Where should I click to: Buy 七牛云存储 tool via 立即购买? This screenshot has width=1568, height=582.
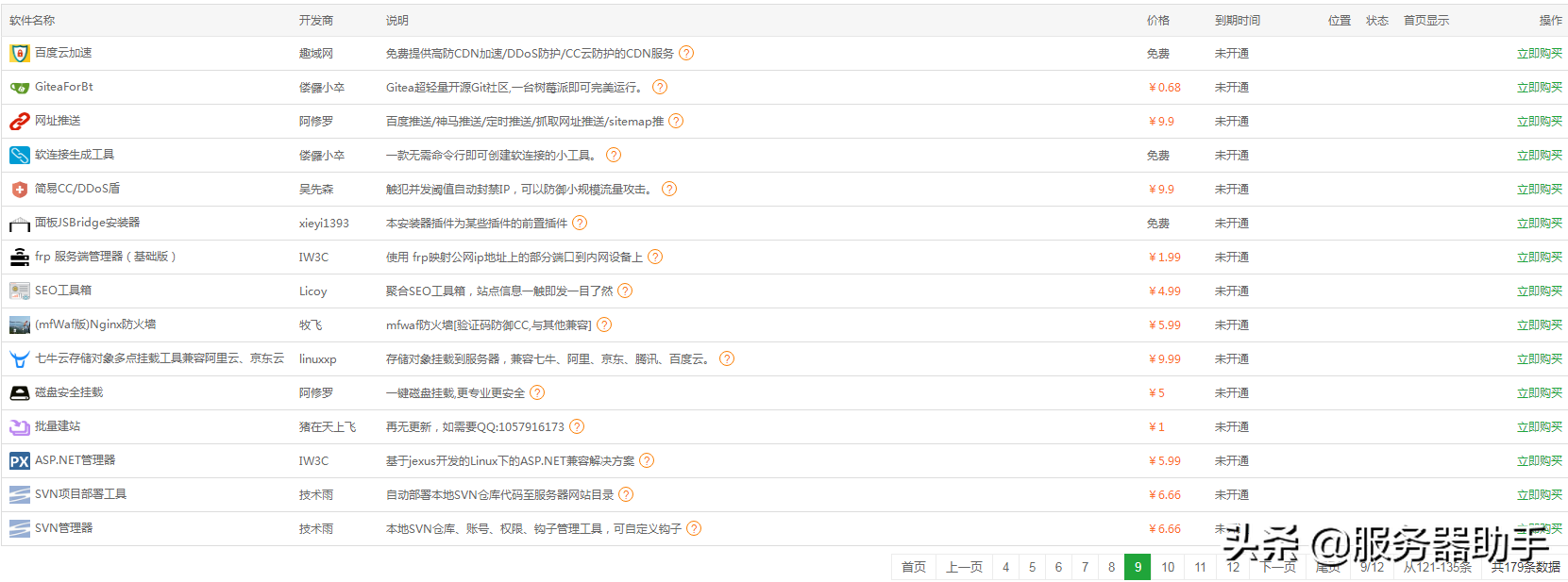[x=1540, y=359]
